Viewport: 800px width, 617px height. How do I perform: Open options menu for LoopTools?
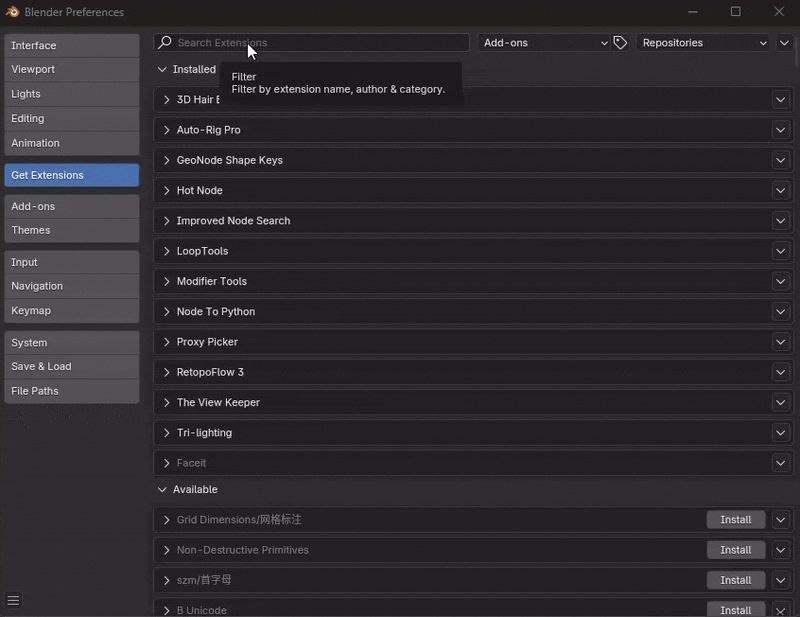point(780,251)
